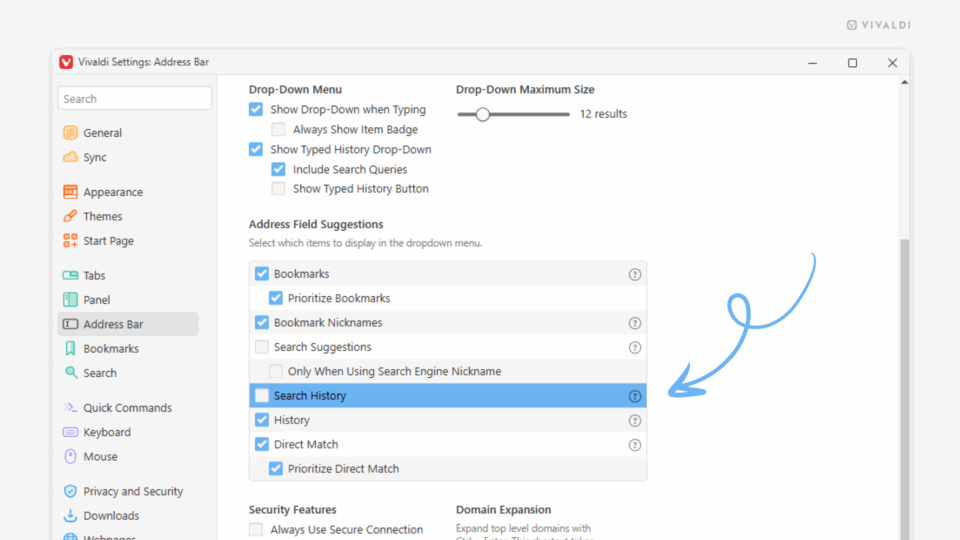Screen dimensions: 960x540
Task: Click the Vivaldi logo in title bar
Action: tap(66, 62)
